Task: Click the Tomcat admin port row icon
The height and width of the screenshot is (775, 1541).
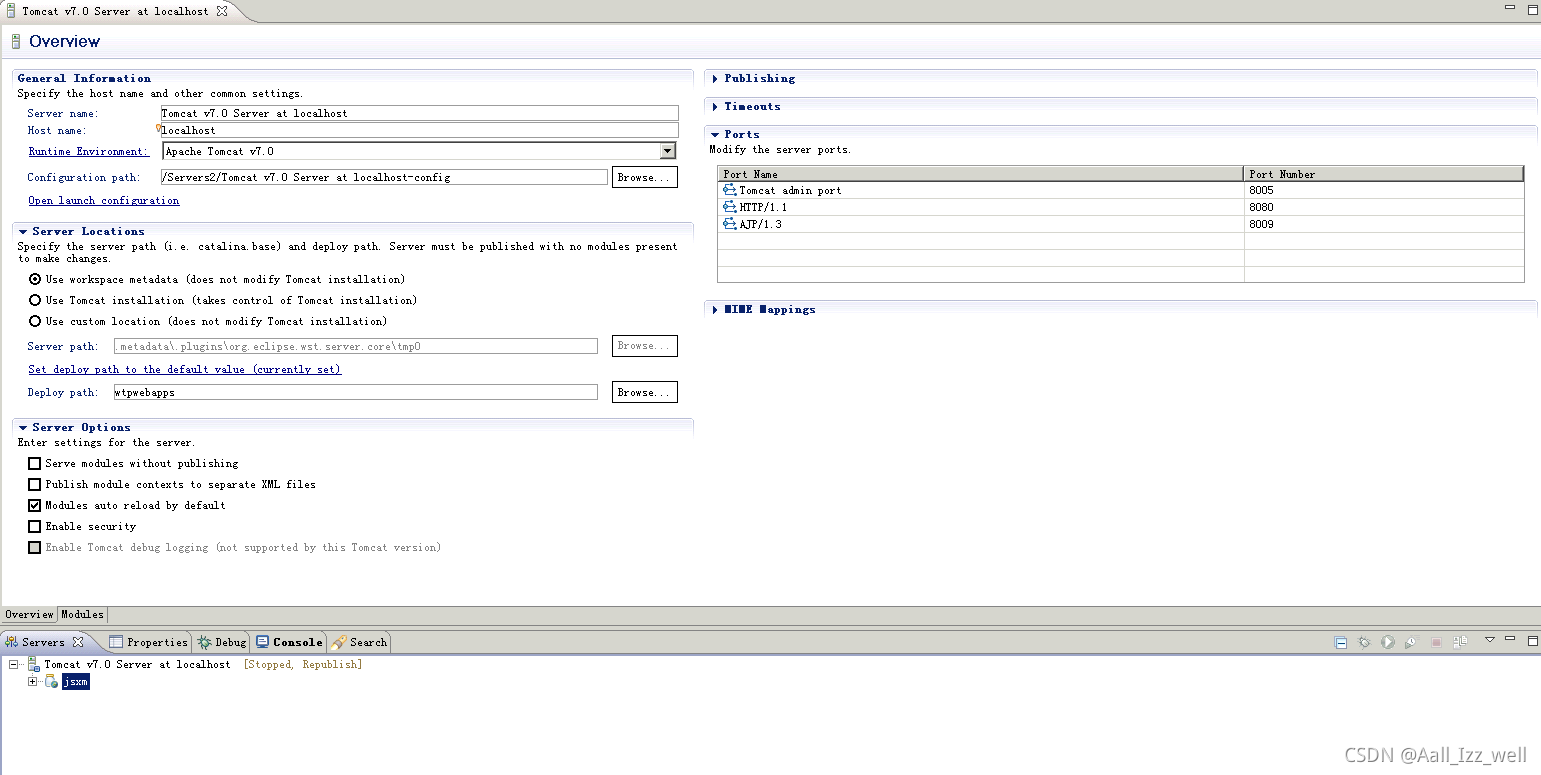Action: point(729,190)
